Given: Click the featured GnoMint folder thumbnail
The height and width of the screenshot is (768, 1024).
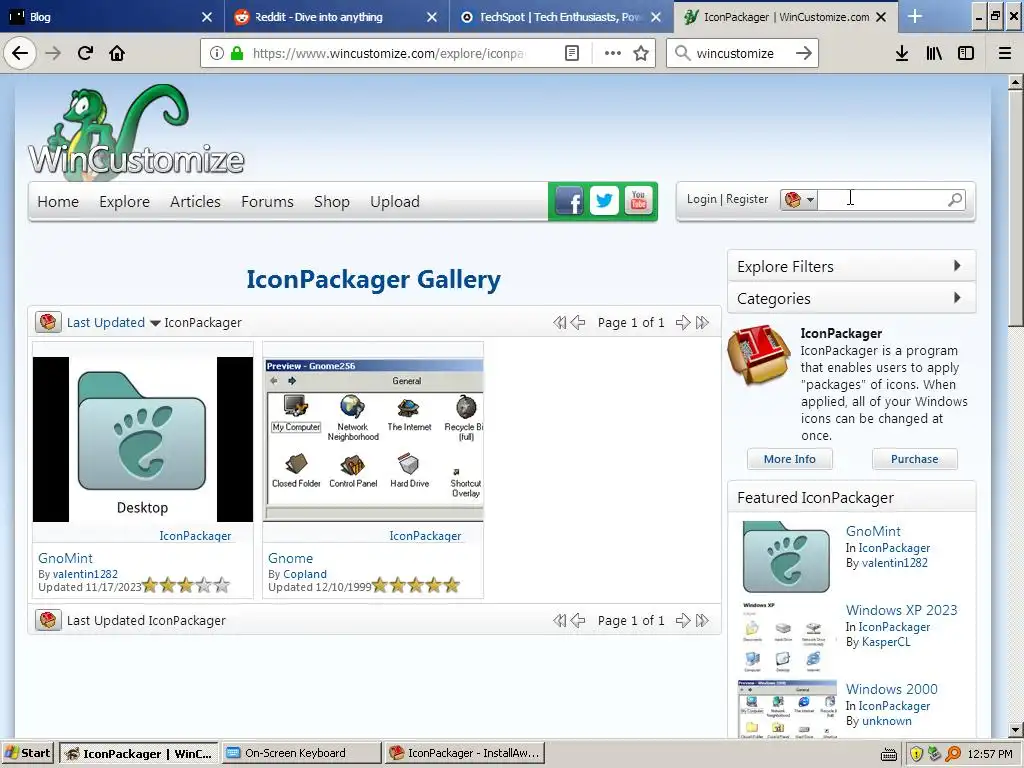Looking at the screenshot, I should (x=786, y=557).
